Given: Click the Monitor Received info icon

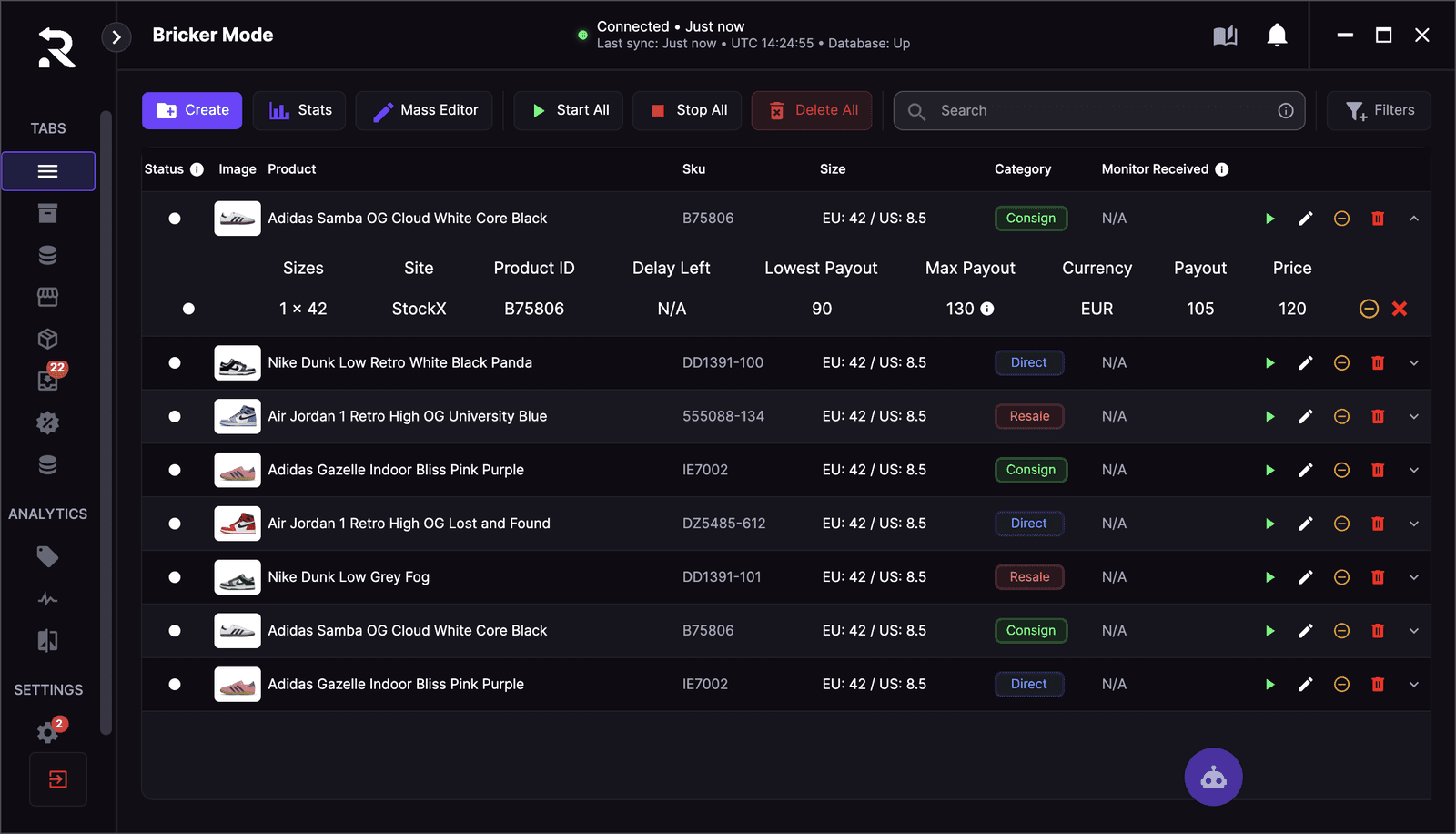Looking at the screenshot, I should tap(1222, 169).
